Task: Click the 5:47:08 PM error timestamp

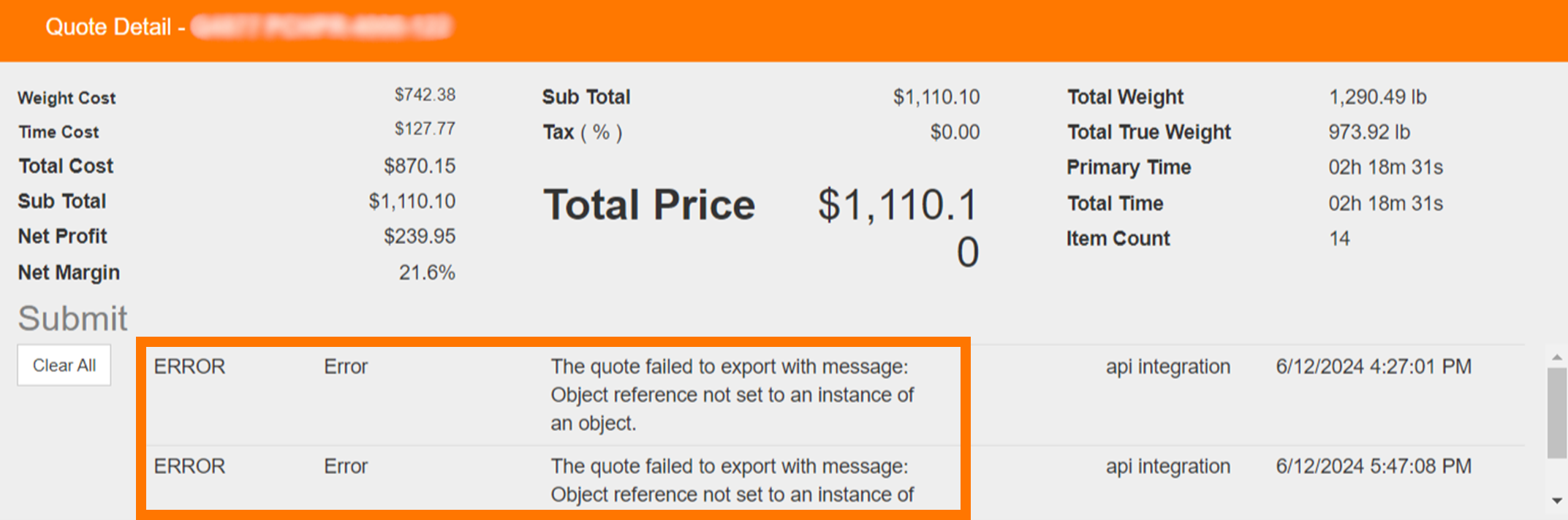Action: point(1373,467)
